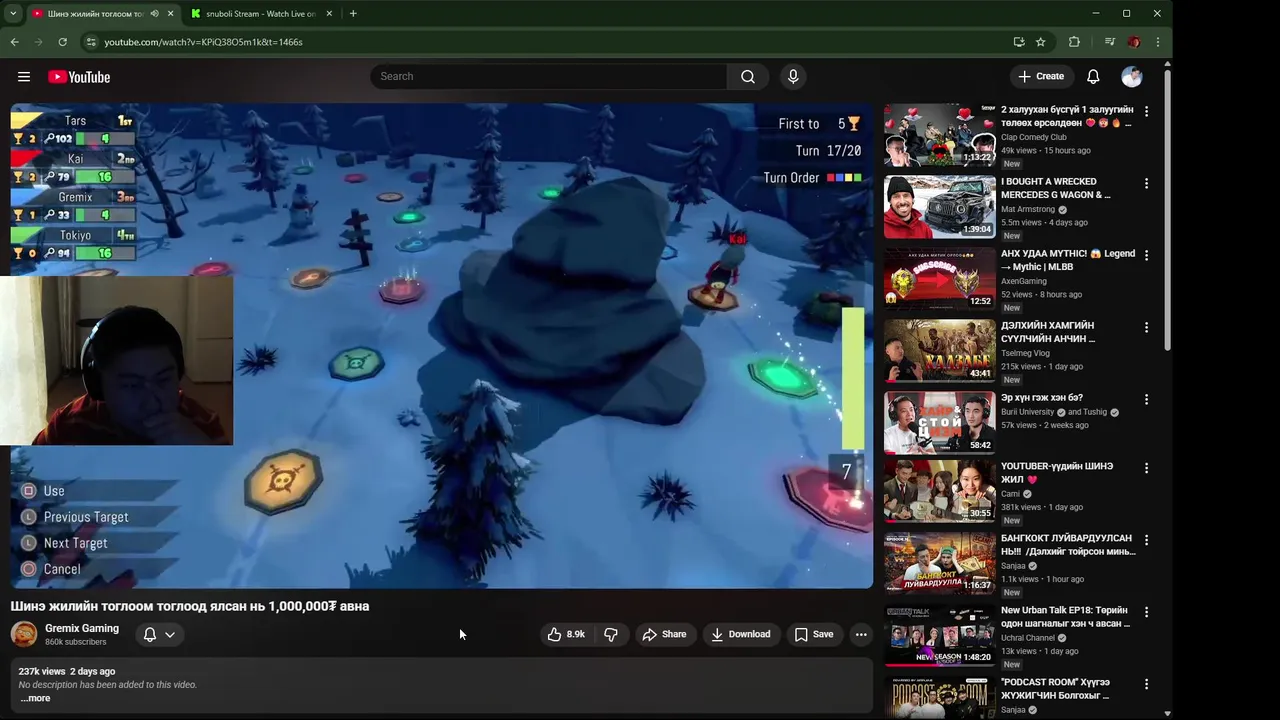Click the Share button

click(x=664, y=634)
